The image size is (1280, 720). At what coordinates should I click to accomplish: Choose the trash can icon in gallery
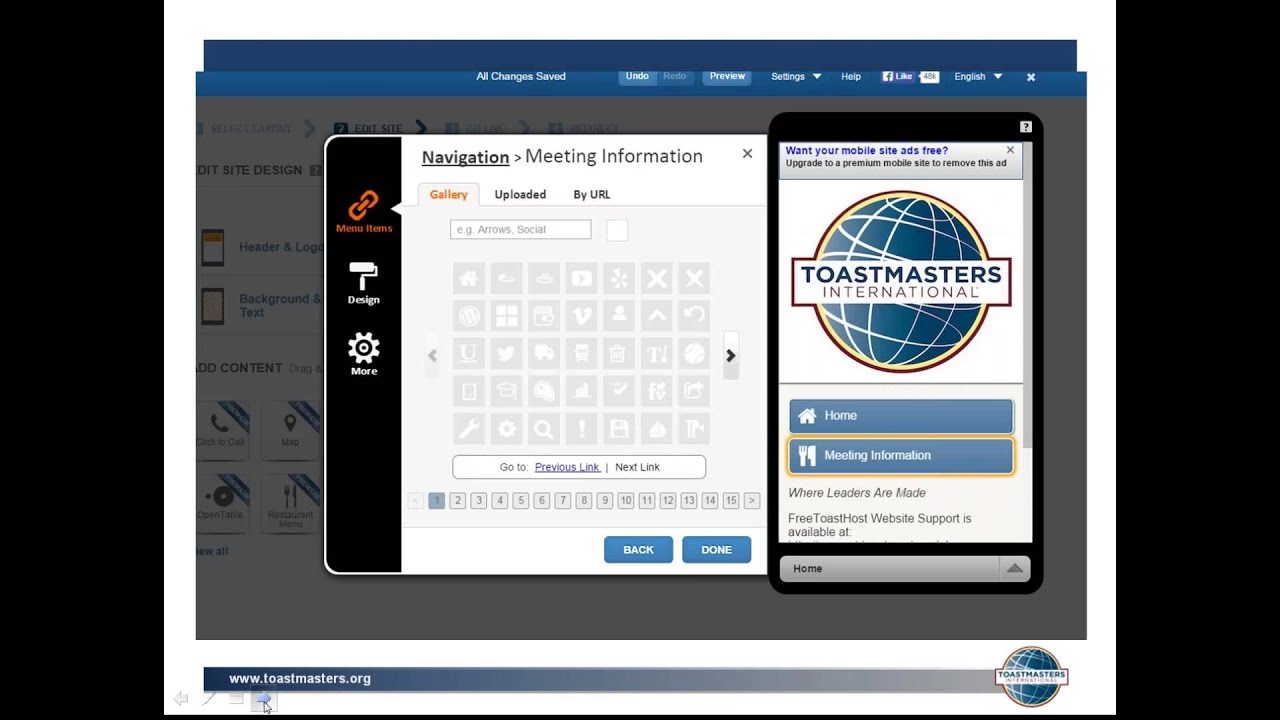[619, 353]
